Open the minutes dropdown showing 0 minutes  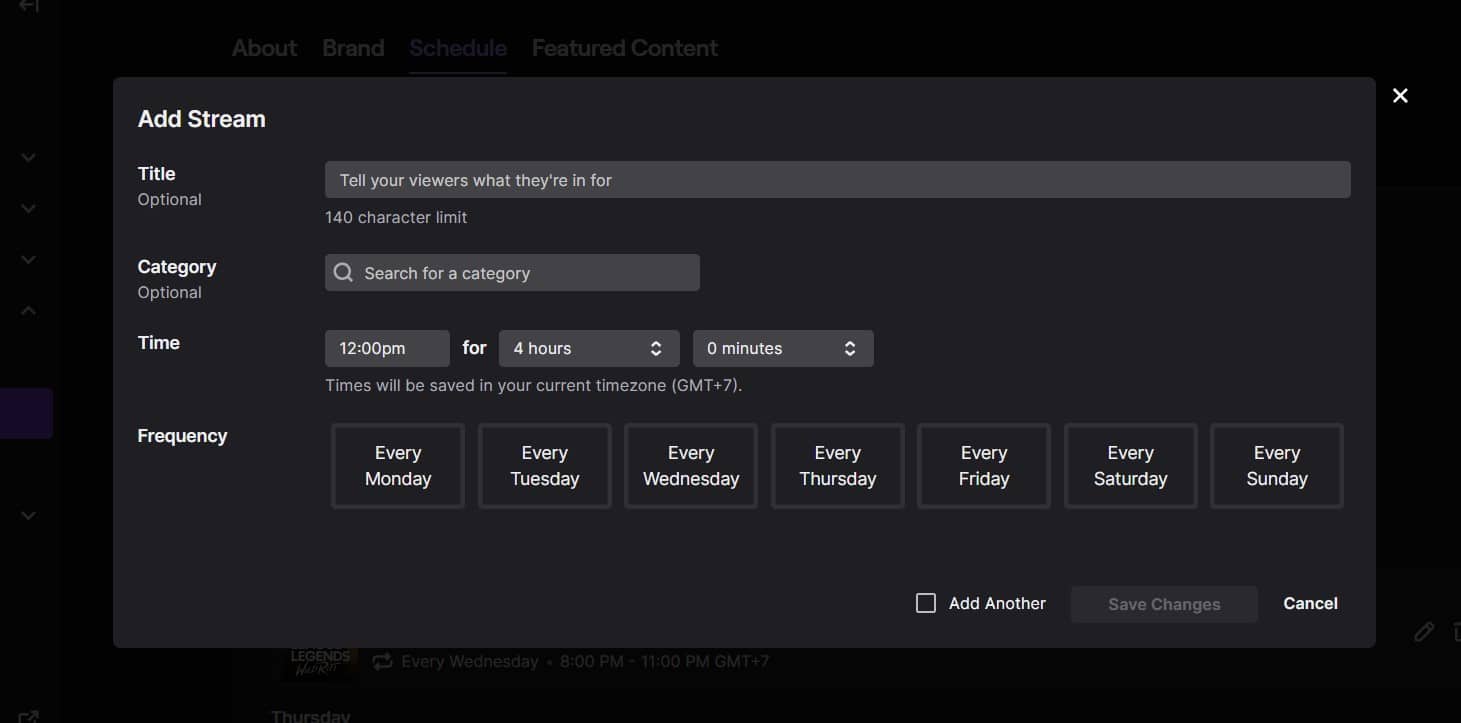click(782, 348)
